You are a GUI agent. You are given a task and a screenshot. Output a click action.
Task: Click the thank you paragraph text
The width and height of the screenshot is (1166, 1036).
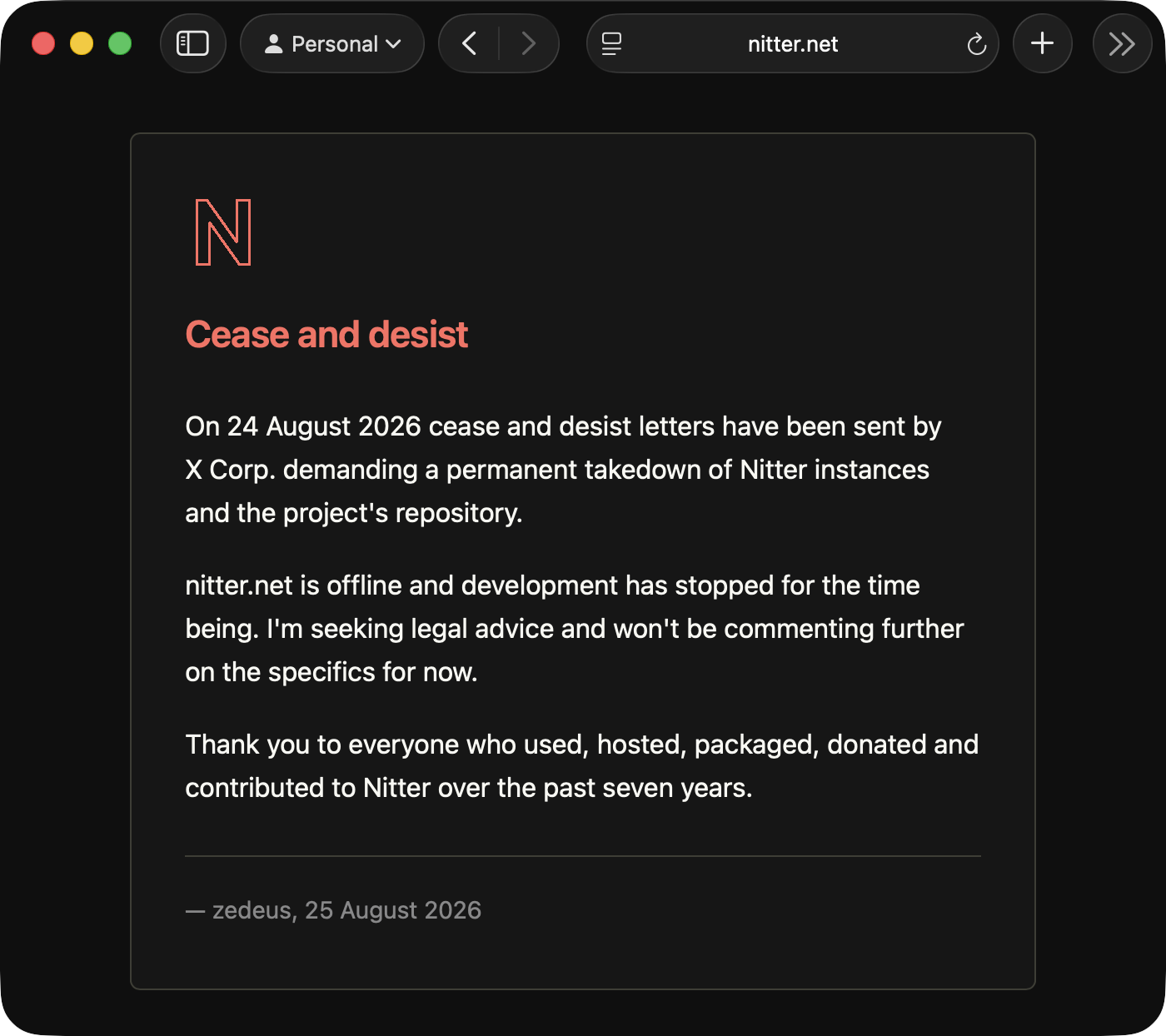coord(581,766)
